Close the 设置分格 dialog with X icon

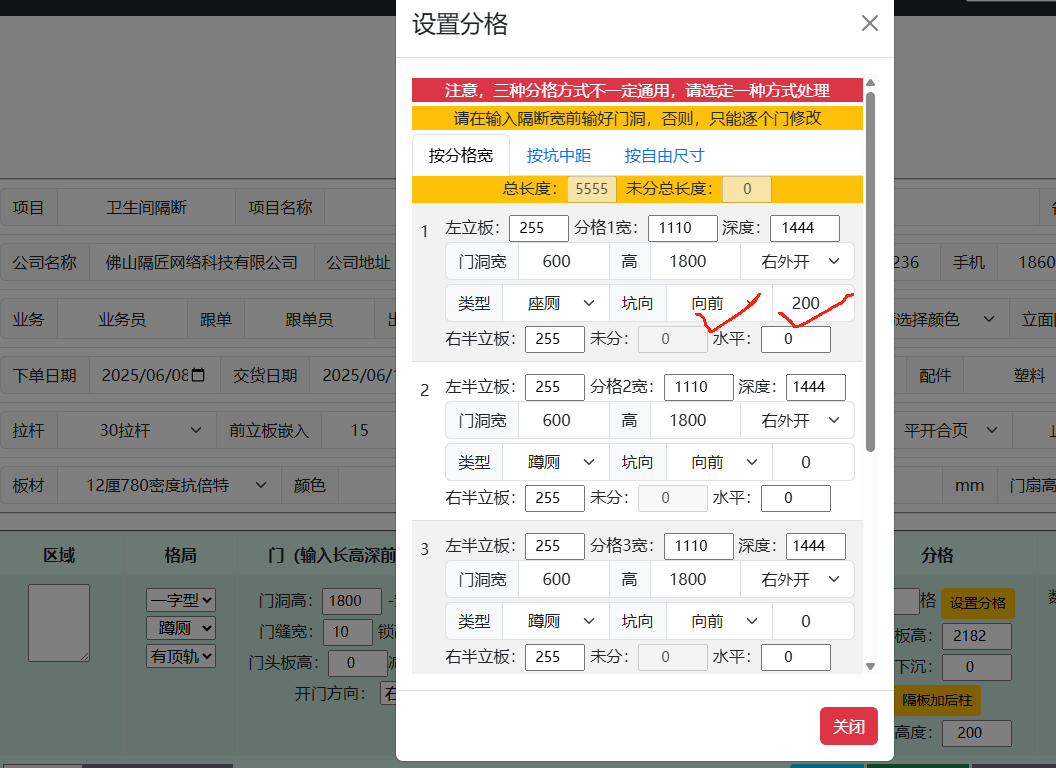point(869,24)
